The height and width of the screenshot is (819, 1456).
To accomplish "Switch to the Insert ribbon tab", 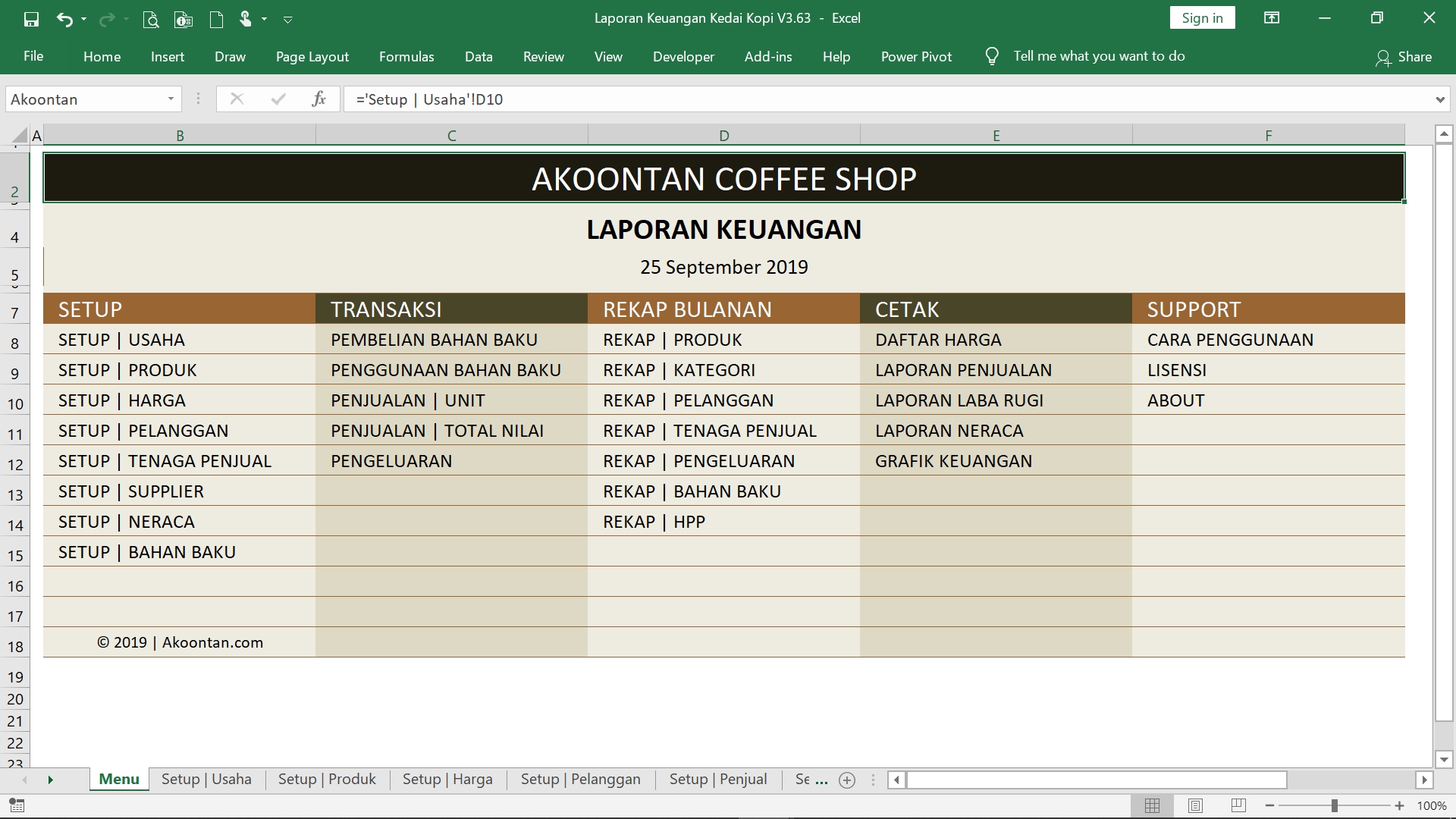I will pyautogui.click(x=168, y=56).
